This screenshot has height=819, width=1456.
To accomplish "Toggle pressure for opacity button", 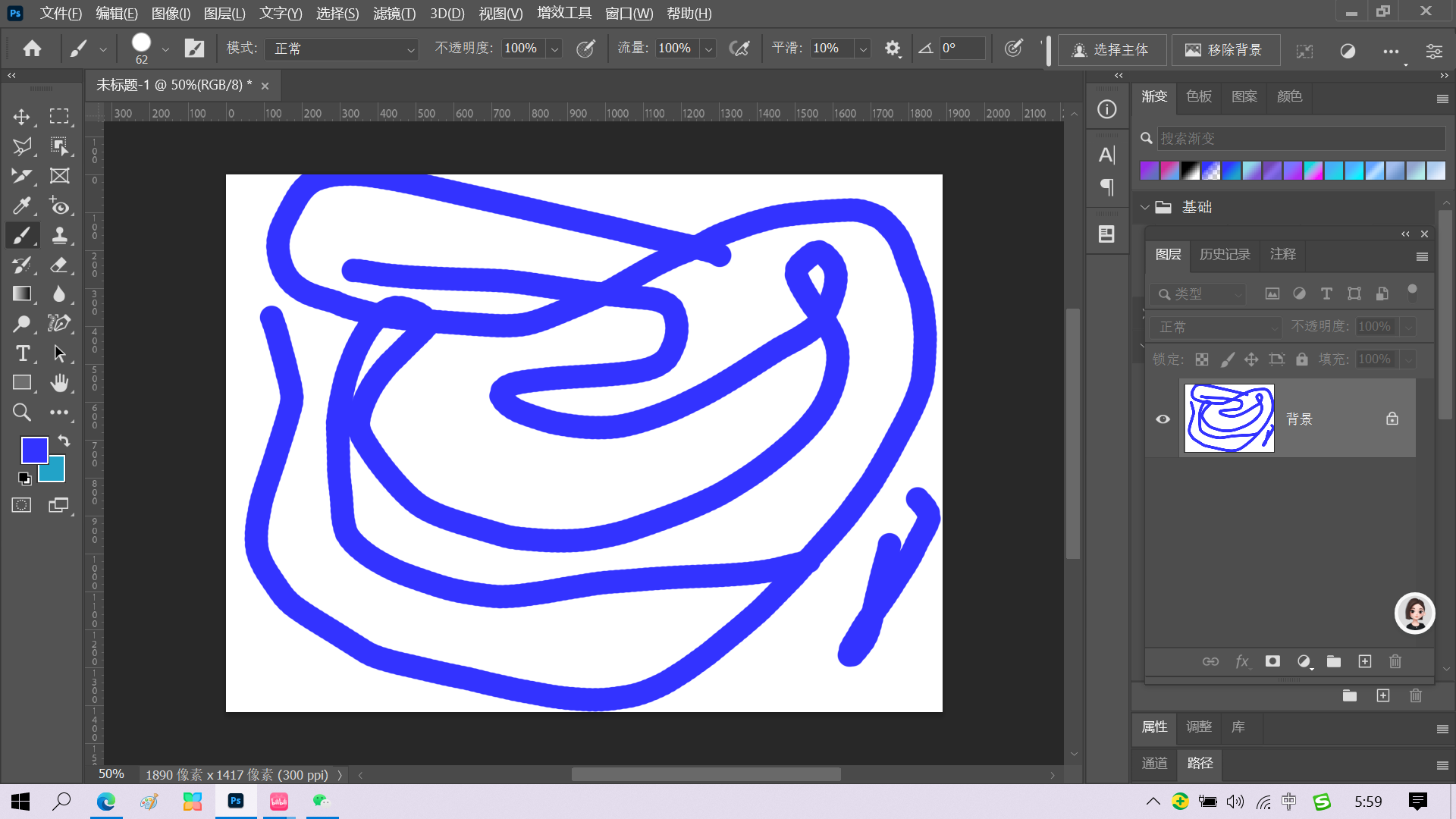I will click(x=585, y=49).
